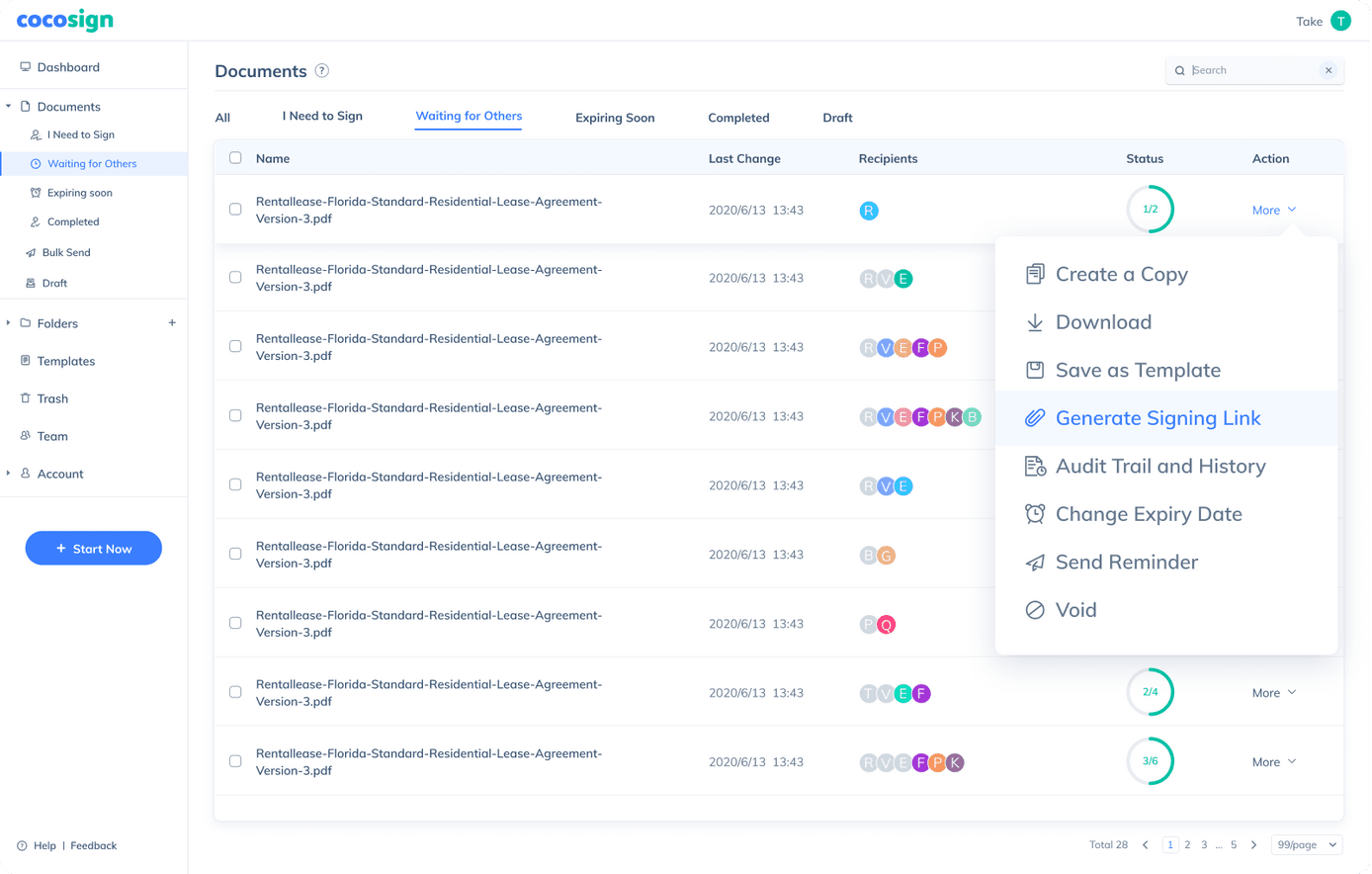Image resolution: width=1372 pixels, height=874 pixels.
Task: Click the Change Expiry Date alarm icon
Action: coord(1035,514)
